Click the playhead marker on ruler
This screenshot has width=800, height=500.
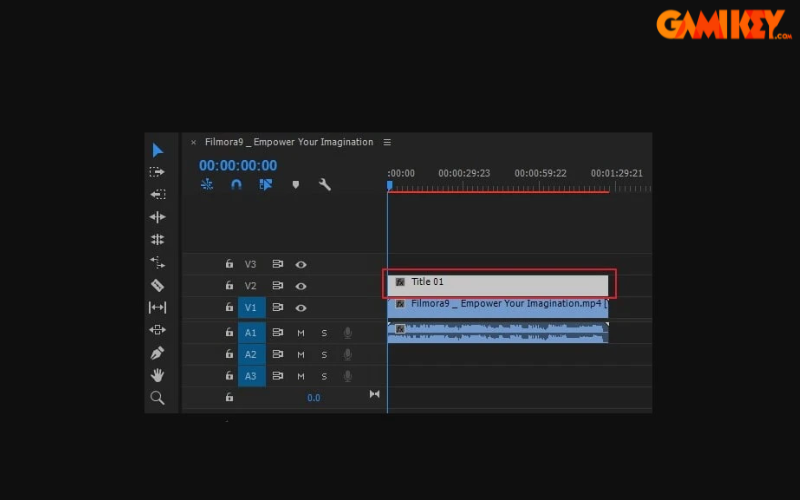[389, 185]
